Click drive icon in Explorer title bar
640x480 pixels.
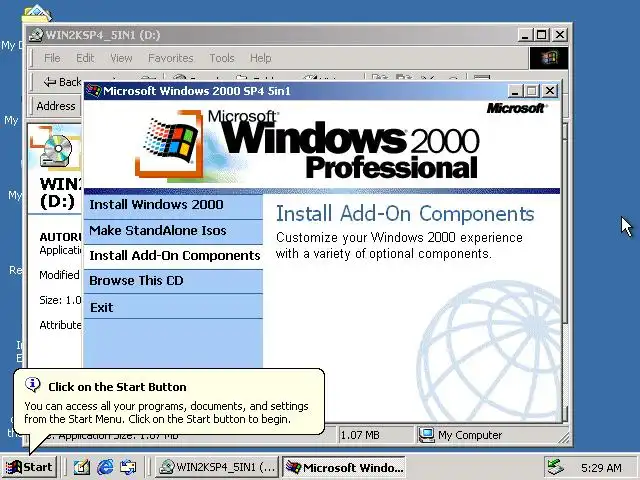(36, 35)
